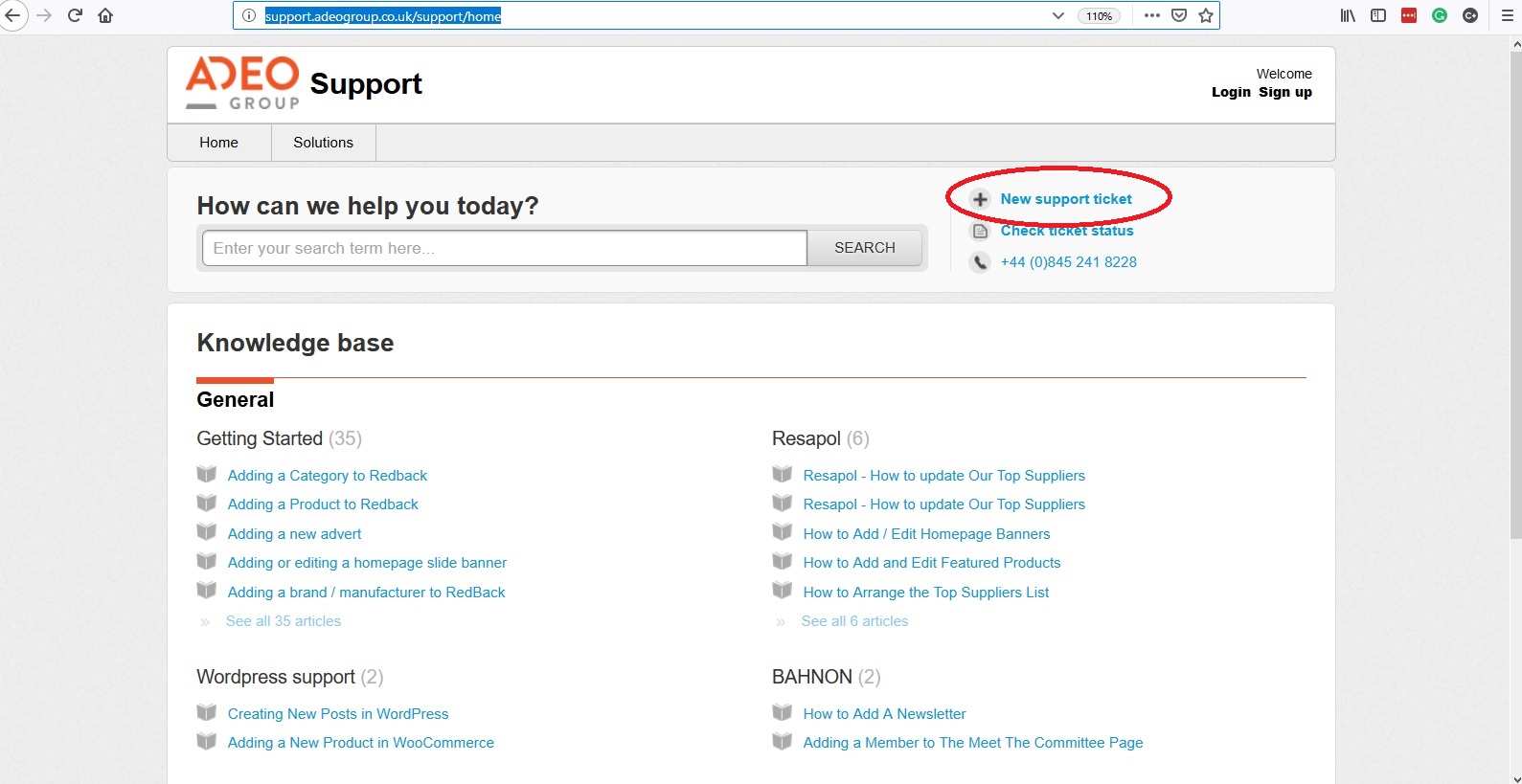Open the address bar history dropdown arrow
1522x784 pixels.
[x=1057, y=15]
